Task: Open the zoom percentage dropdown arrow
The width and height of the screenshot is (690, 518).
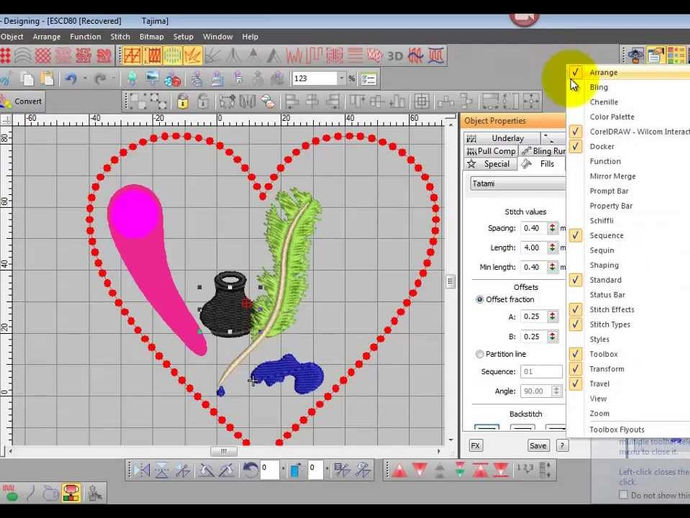Action: 341,78
